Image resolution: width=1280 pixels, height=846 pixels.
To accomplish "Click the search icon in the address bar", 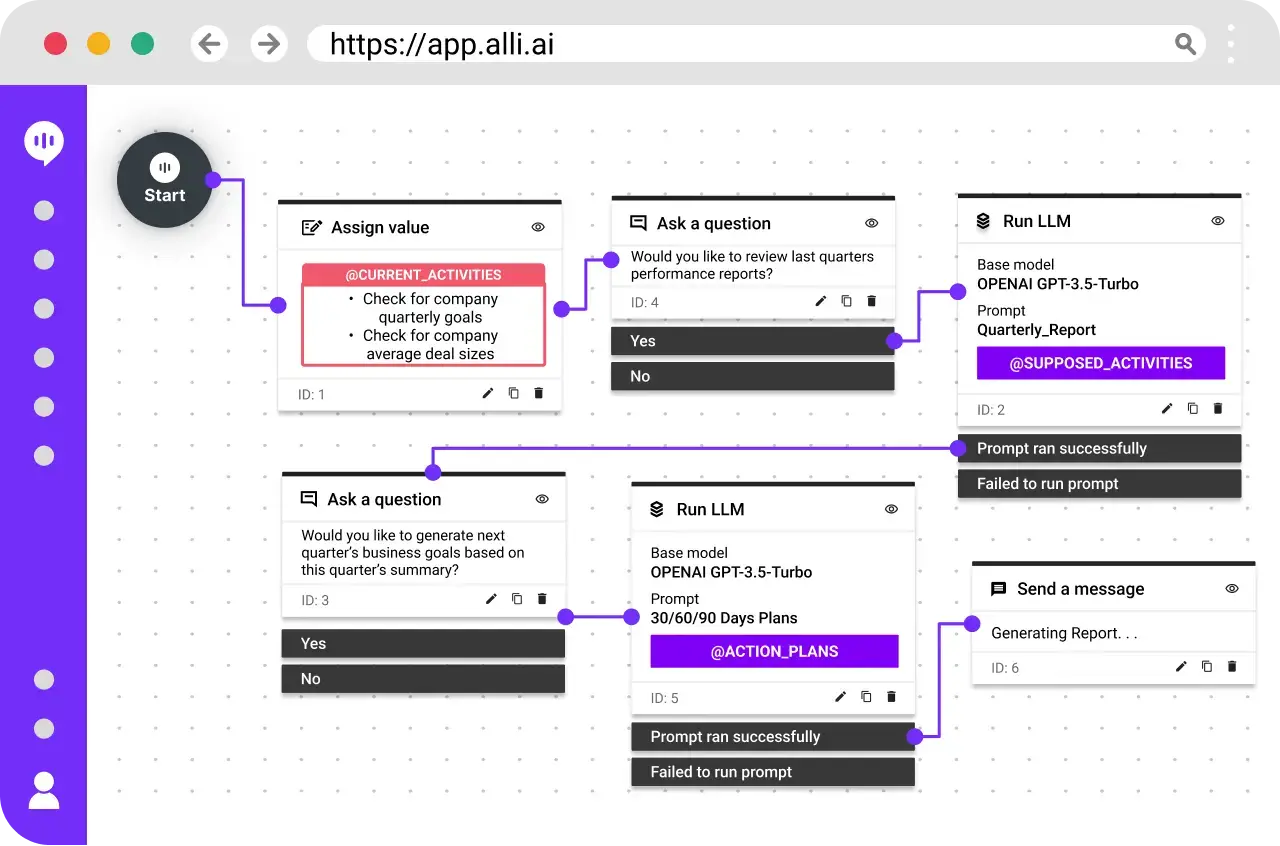I will coord(1185,44).
